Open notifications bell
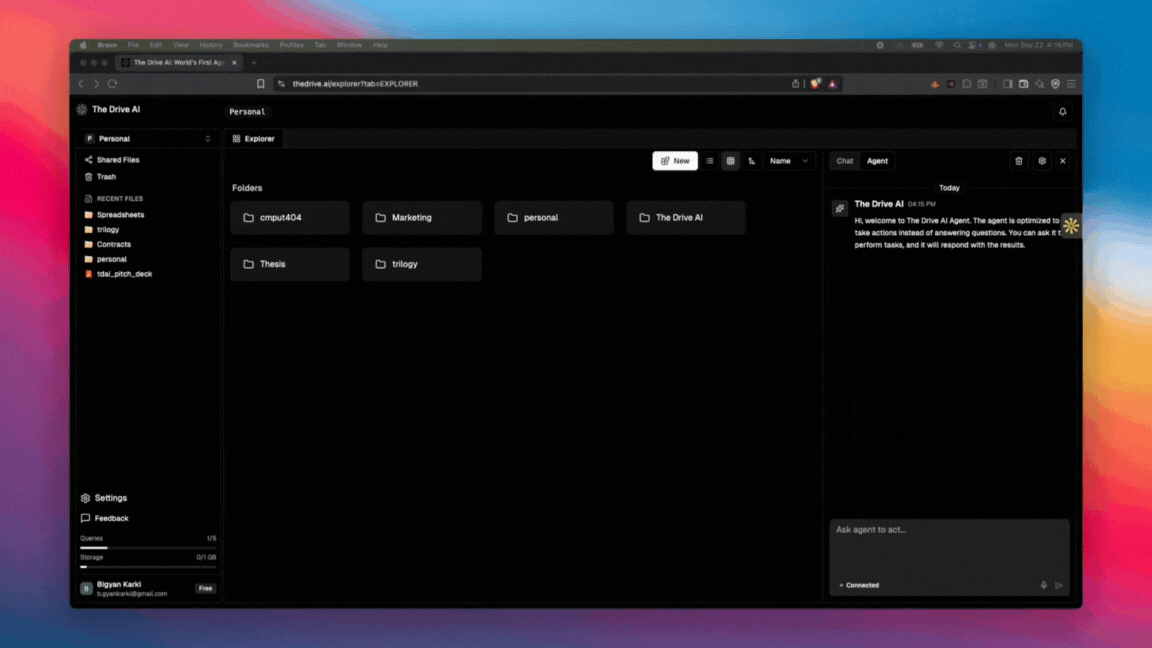 pyautogui.click(x=1062, y=112)
